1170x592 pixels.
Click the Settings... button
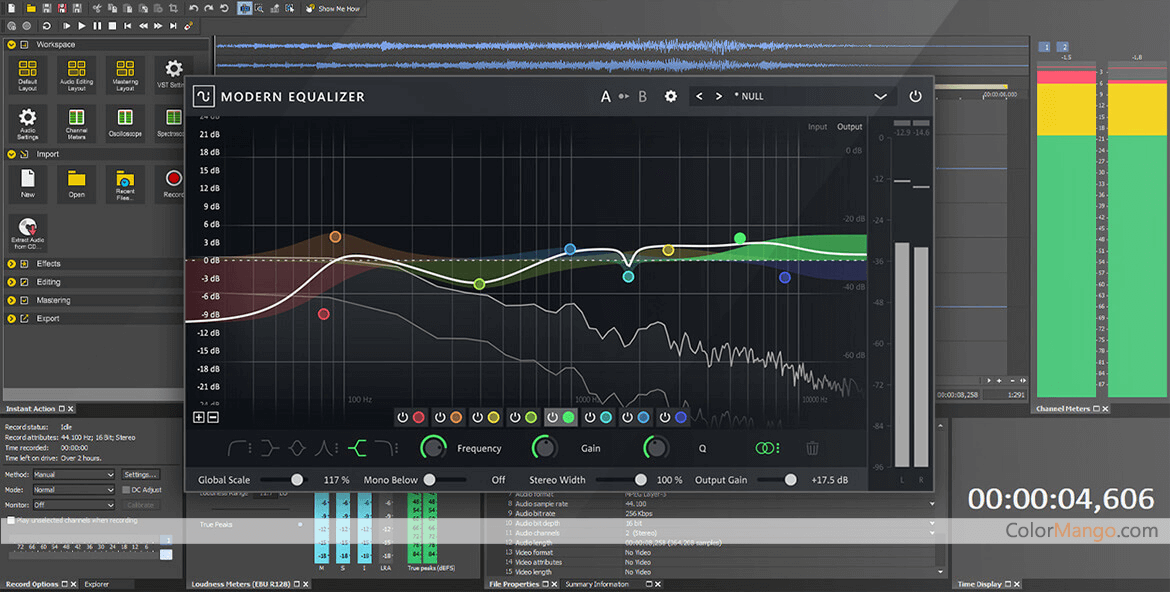pos(140,475)
